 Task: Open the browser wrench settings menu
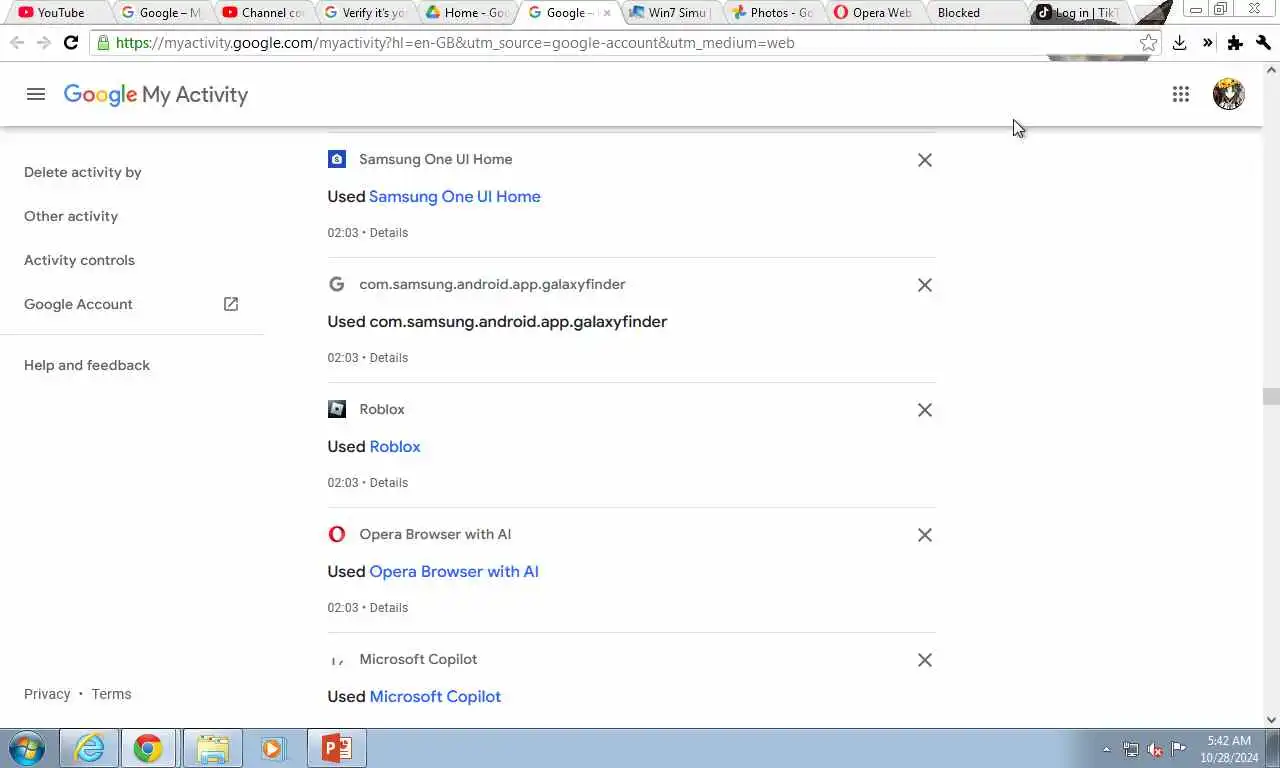click(x=1264, y=43)
